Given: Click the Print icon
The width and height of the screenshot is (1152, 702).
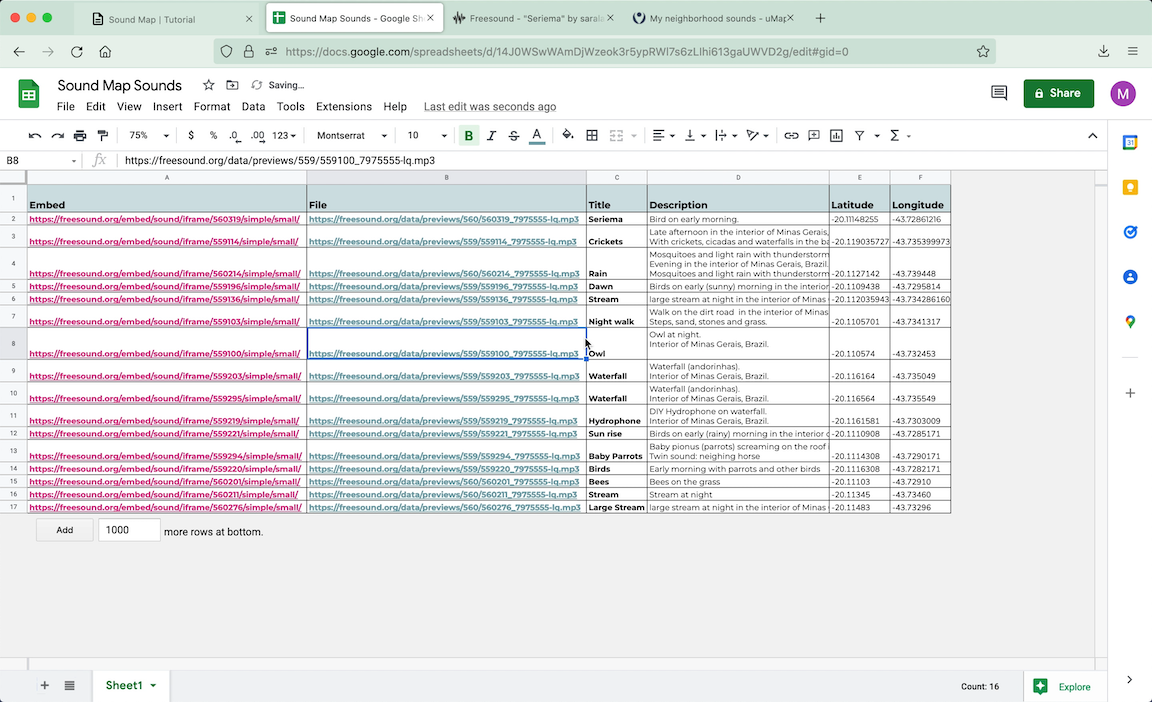Looking at the screenshot, I should pyautogui.click(x=80, y=136).
